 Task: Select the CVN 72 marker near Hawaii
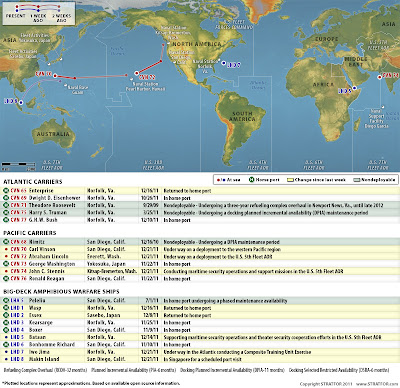coord(137,73)
